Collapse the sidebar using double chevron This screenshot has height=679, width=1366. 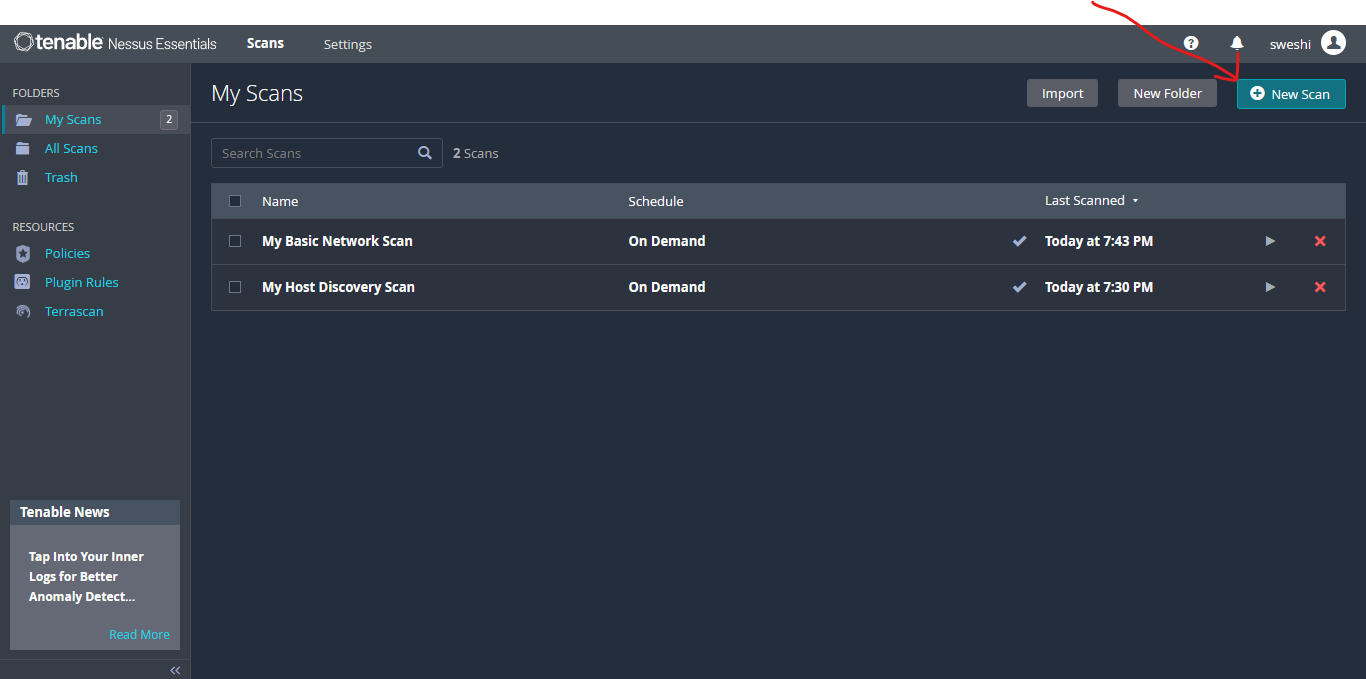pyautogui.click(x=175, y=670)
